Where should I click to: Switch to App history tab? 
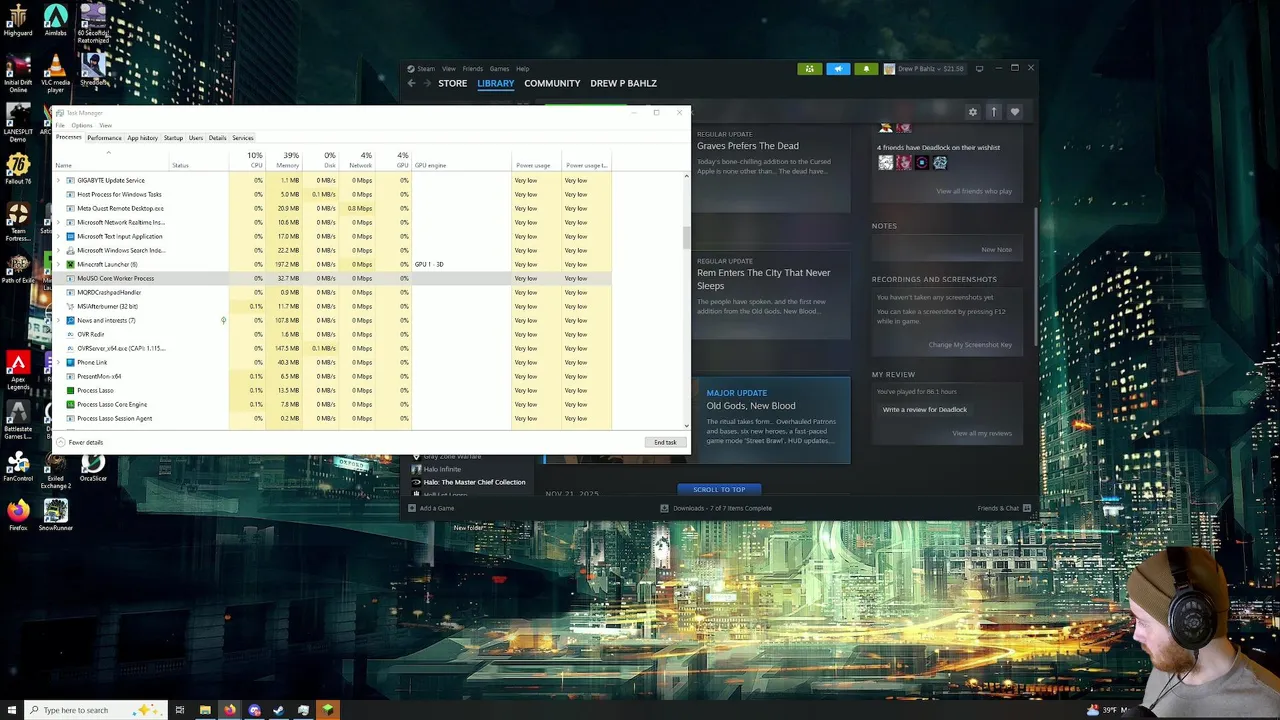click(x=142, y=138)
